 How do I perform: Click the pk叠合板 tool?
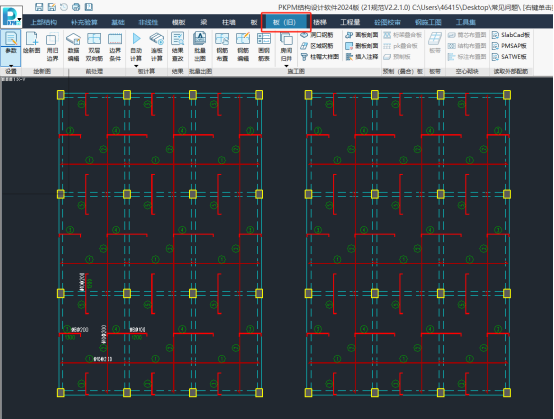click(x=400, y=46)
